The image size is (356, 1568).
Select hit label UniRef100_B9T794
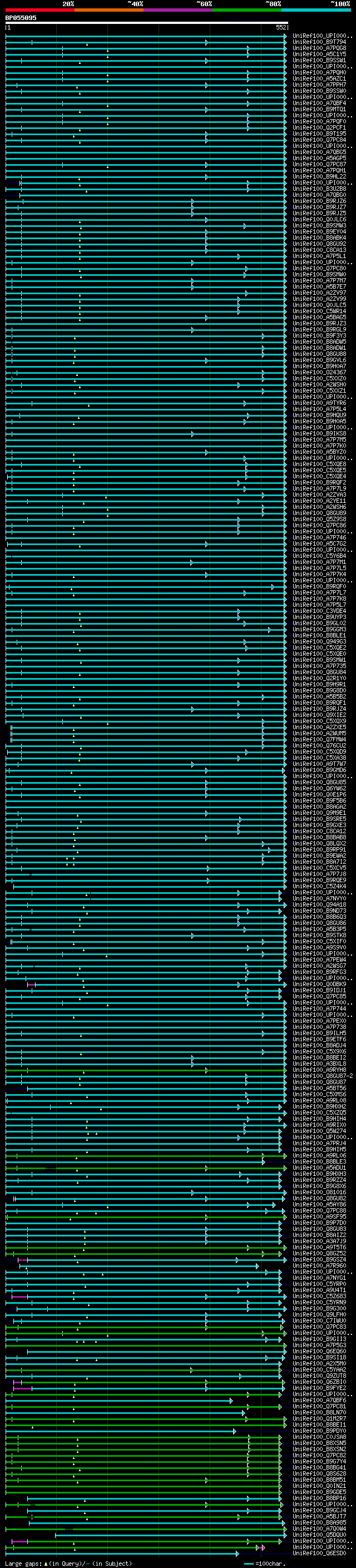(319, 42)
